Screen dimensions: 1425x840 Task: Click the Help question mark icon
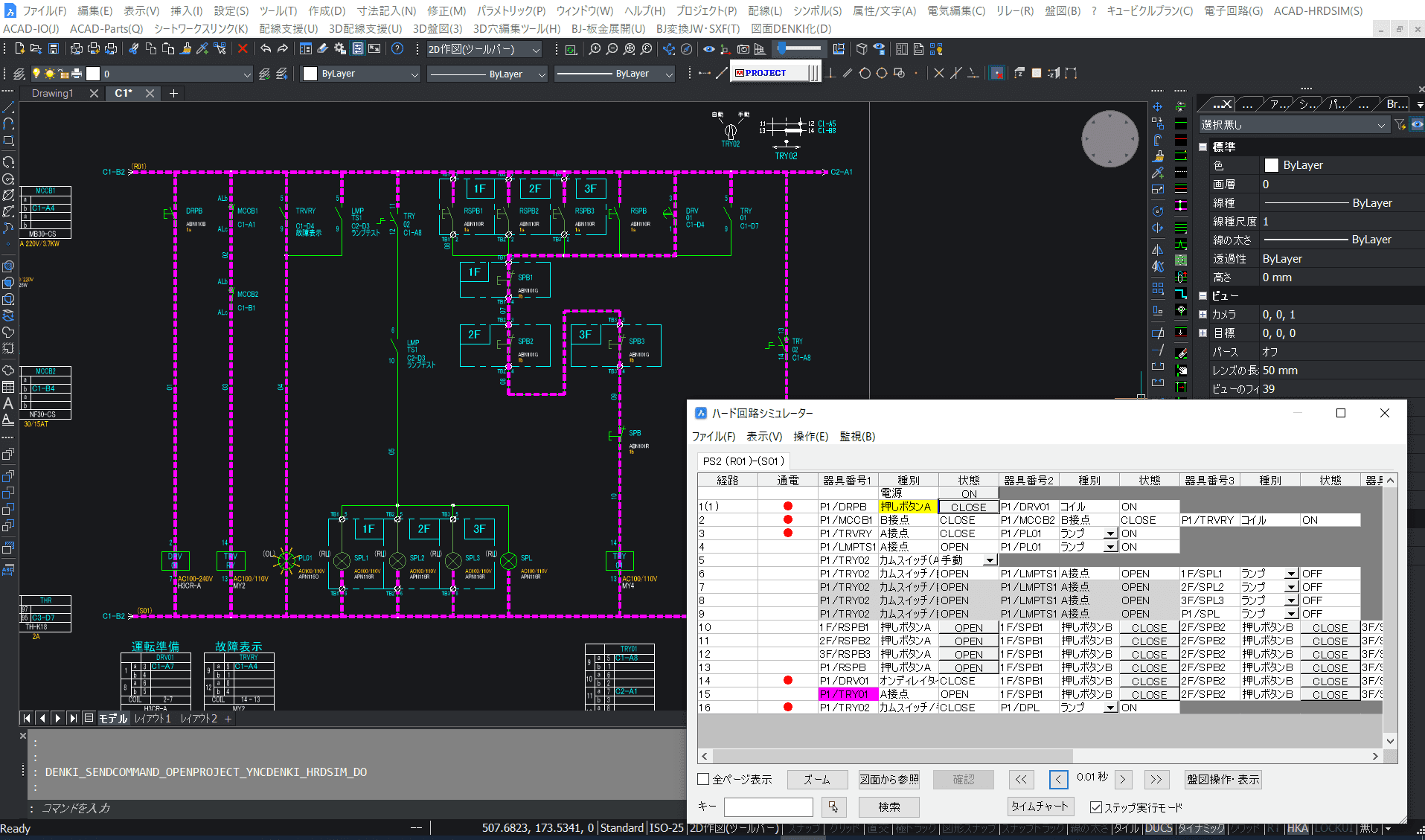[397, 49]
